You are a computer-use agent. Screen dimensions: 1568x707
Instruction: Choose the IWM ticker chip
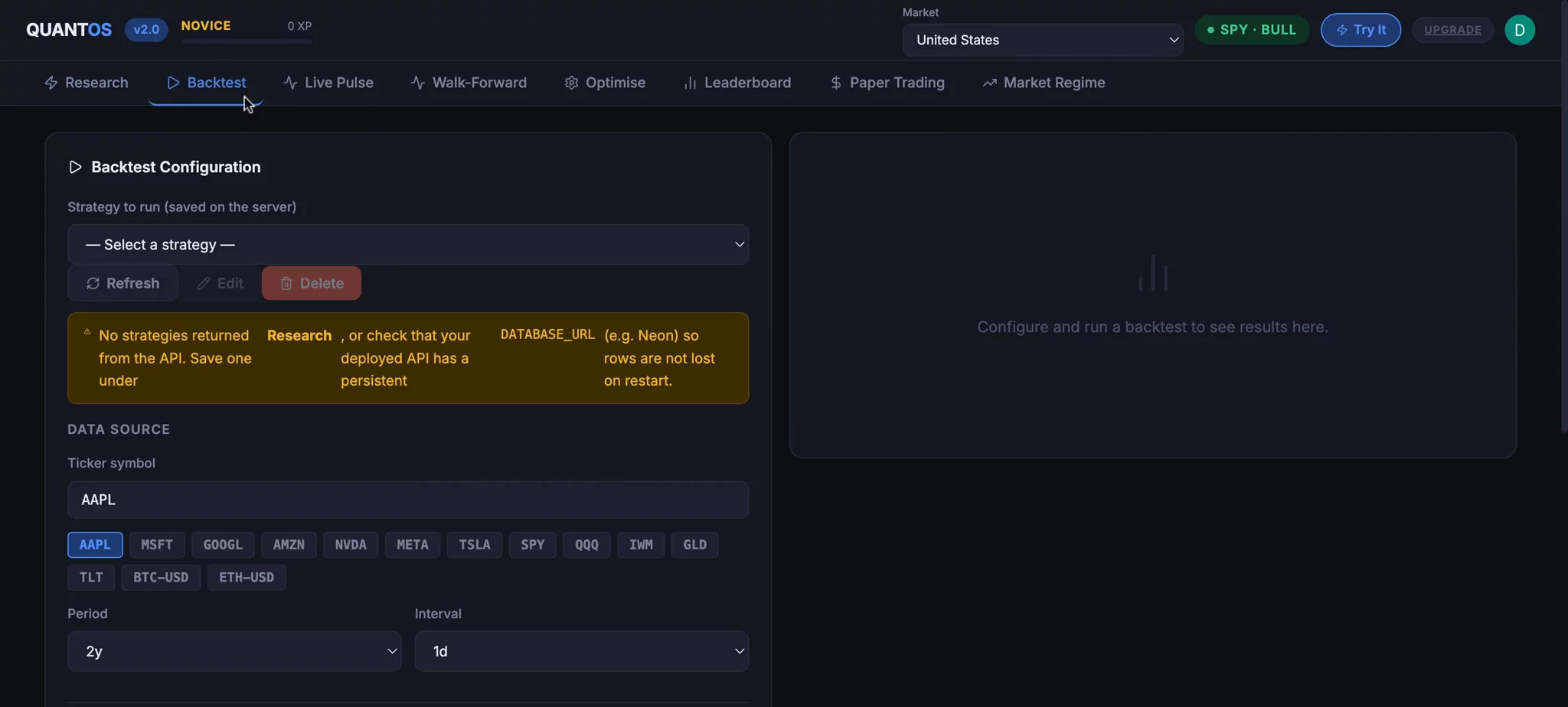click(641, 545)
